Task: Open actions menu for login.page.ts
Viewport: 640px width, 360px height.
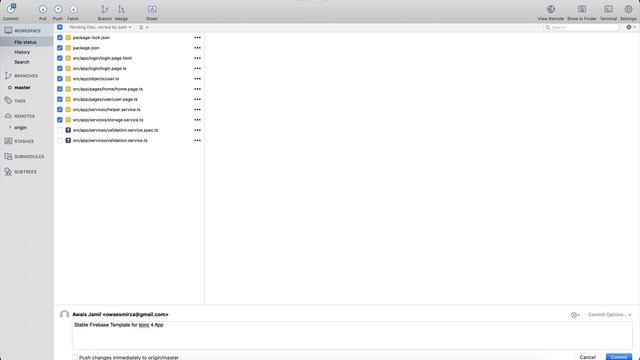Action: click(198, 68)
